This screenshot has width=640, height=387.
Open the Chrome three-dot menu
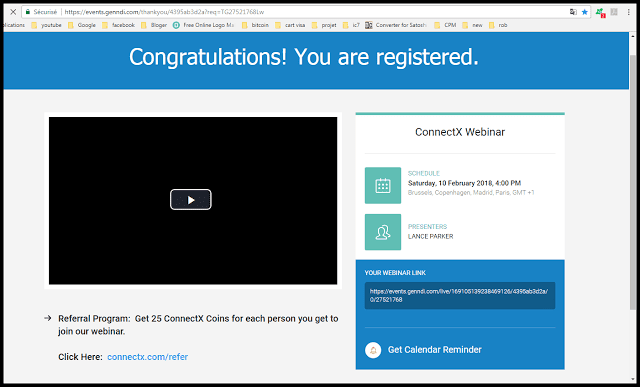tap(629, 12)
